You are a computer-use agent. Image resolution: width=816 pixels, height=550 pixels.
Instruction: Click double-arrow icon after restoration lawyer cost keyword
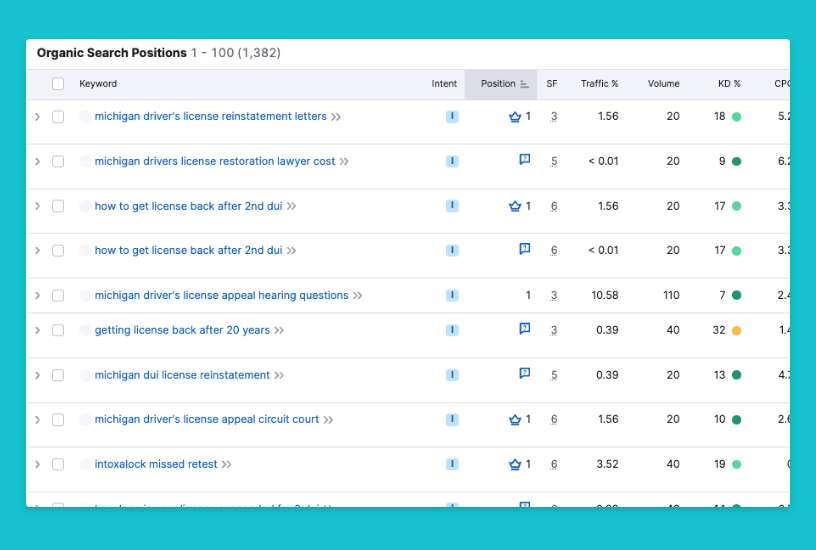tap(344, 161)
